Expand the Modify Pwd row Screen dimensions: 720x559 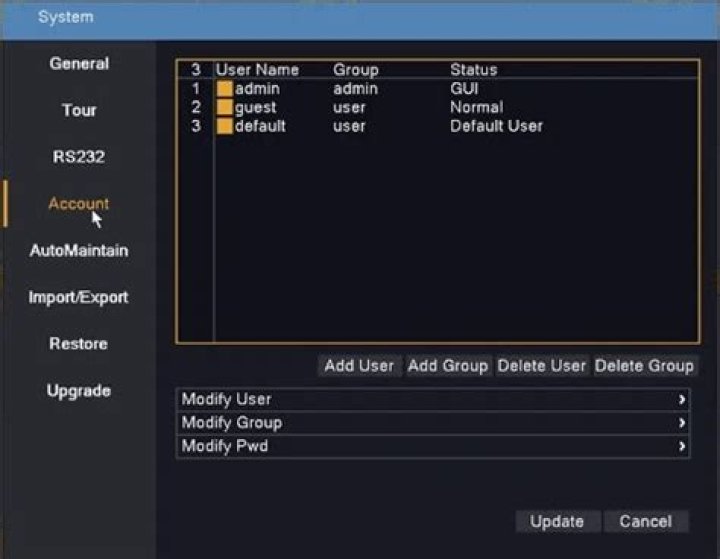pyautogui.click(x=434, y=447)
